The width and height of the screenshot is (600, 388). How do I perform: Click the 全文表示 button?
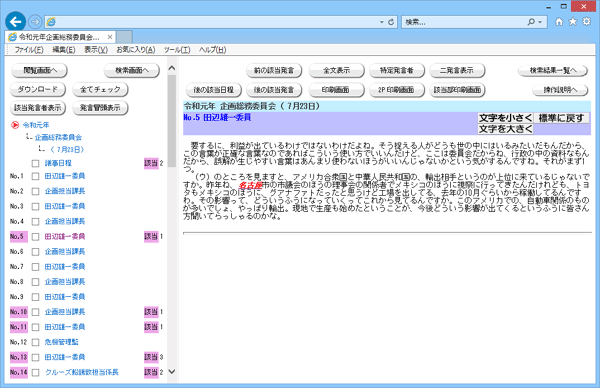[336, 70]
